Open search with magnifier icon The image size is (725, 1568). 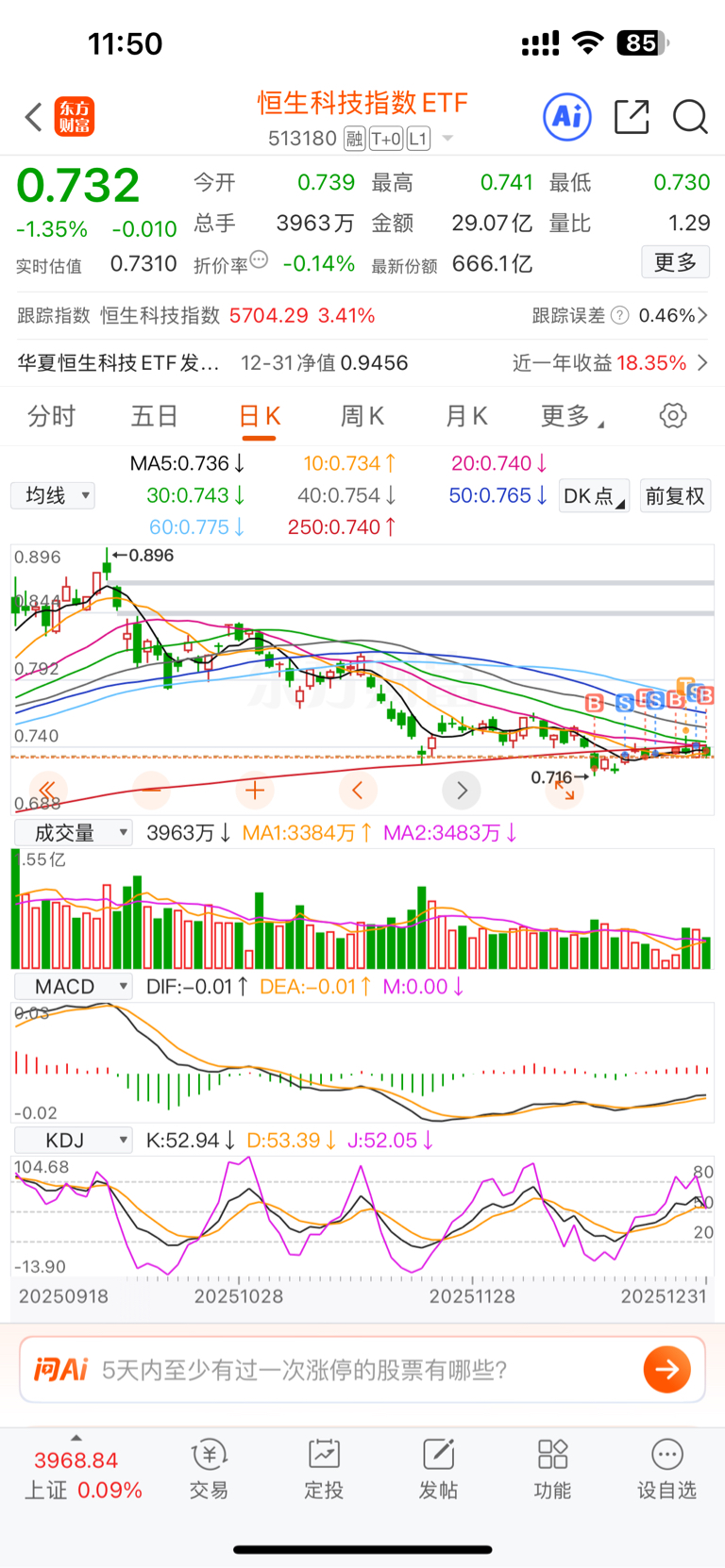[690, 117]
